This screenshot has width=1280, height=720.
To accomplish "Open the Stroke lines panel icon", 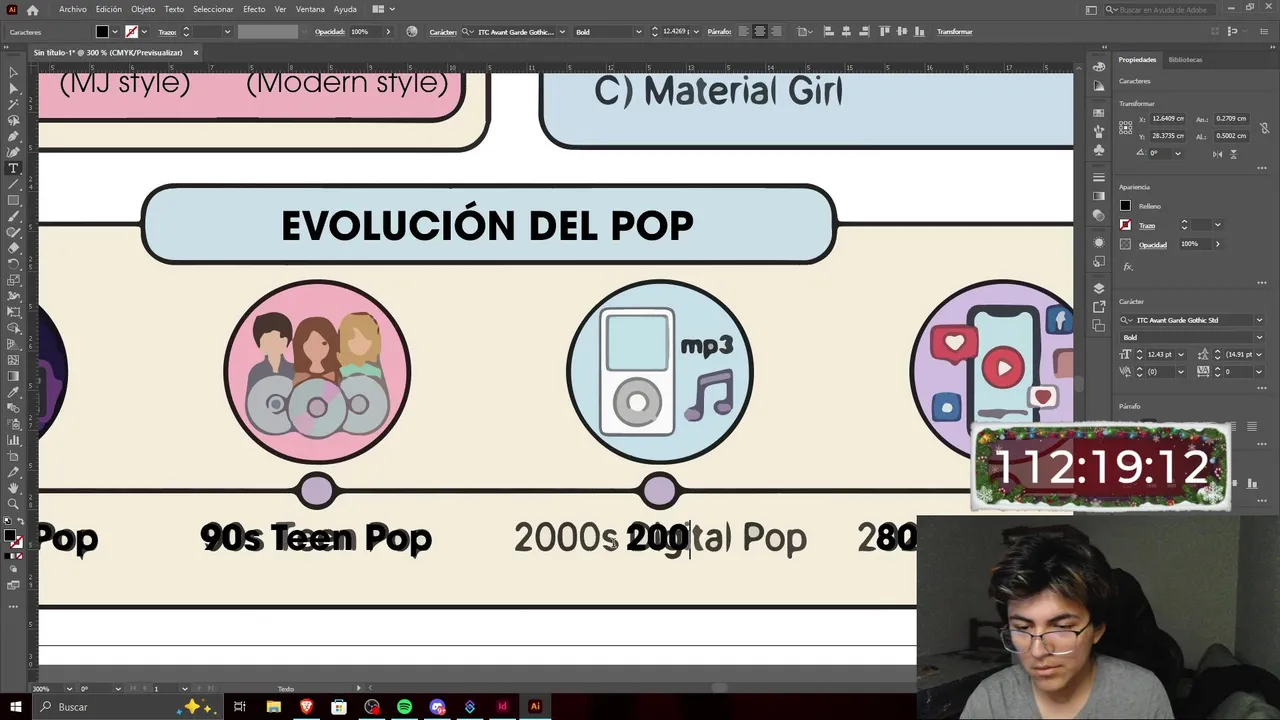I will (x=1099, y=178).
